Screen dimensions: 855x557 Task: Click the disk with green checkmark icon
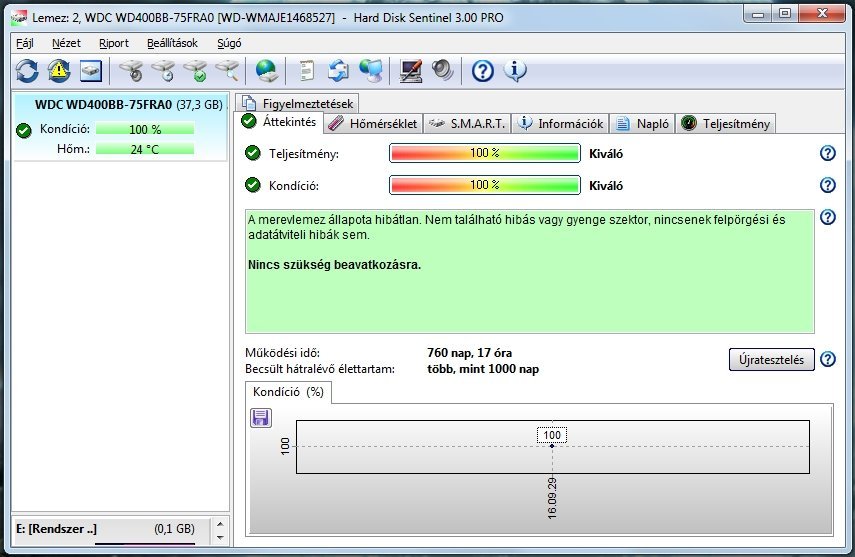tap(195, 71)
